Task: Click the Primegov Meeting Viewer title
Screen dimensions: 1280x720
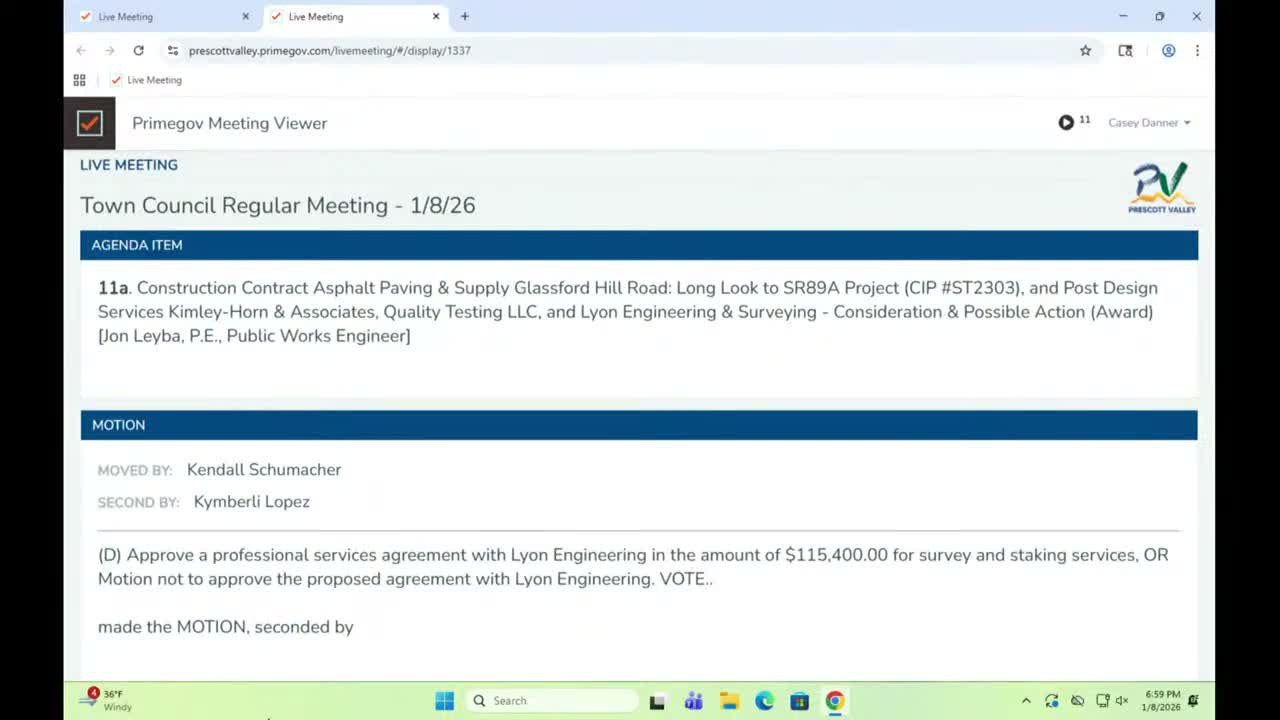Action: coord(230,123)
